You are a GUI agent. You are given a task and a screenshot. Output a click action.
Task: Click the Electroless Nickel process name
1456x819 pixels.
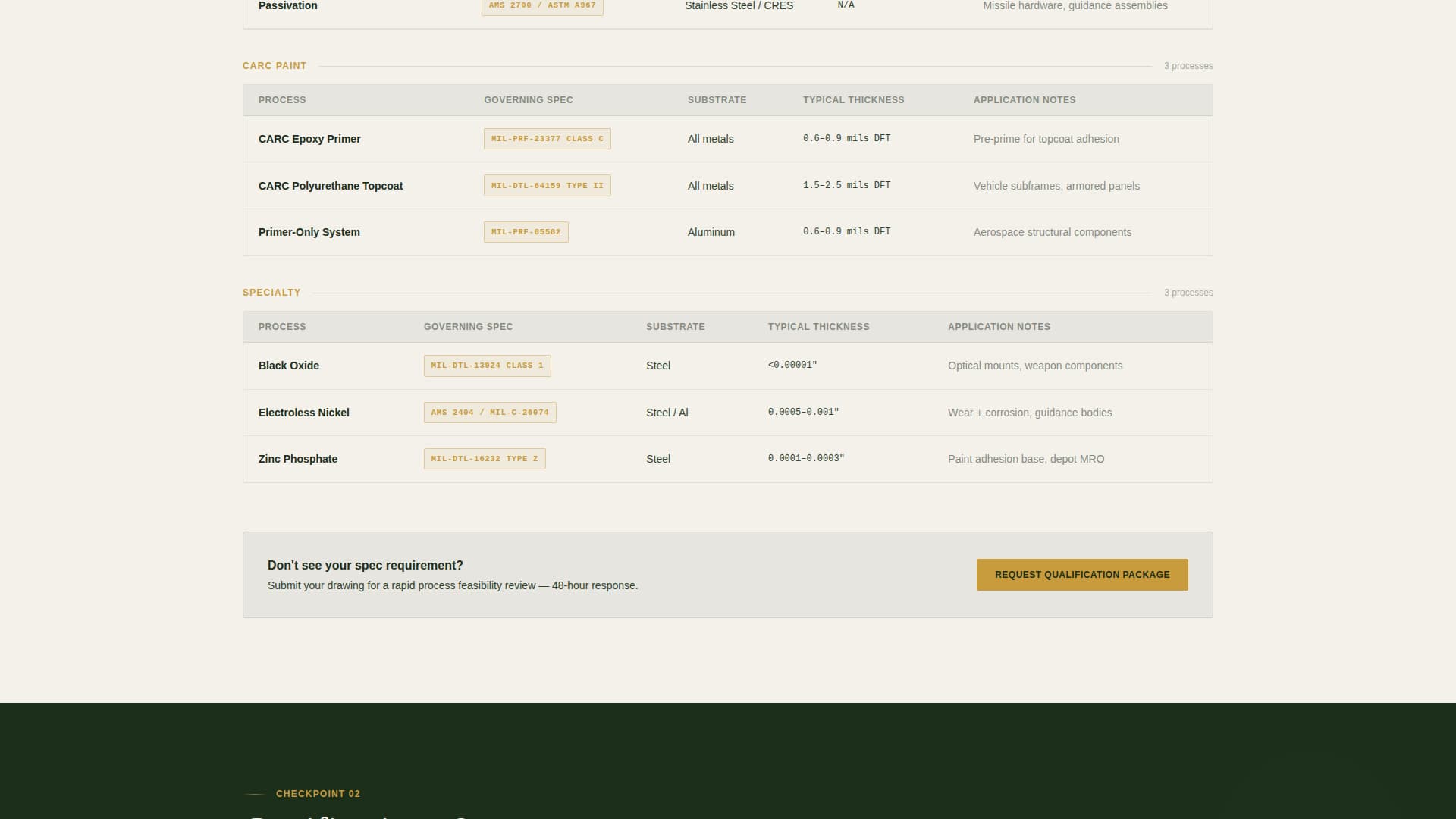303,412
